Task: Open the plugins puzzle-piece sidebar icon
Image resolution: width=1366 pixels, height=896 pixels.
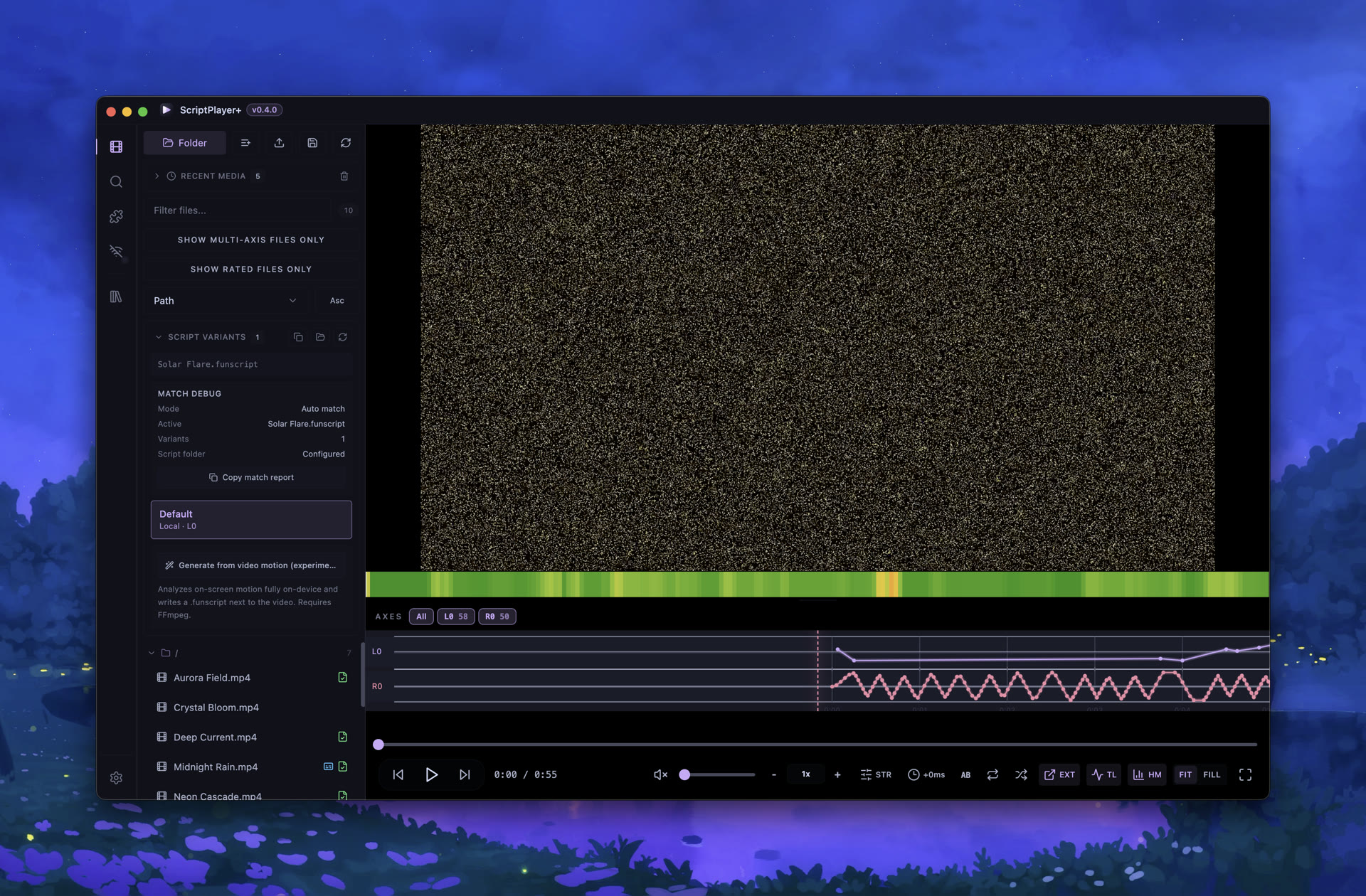Action: pos(116,216)
